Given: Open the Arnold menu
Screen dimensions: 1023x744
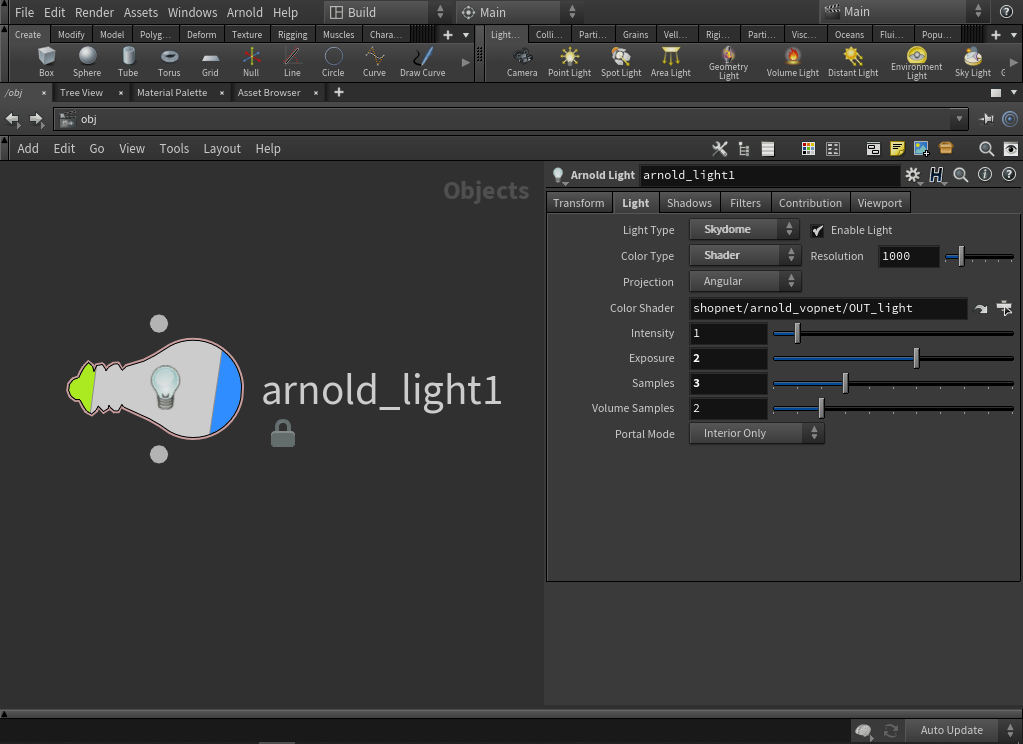Looking at the screenshot, I should coord(245,12).
